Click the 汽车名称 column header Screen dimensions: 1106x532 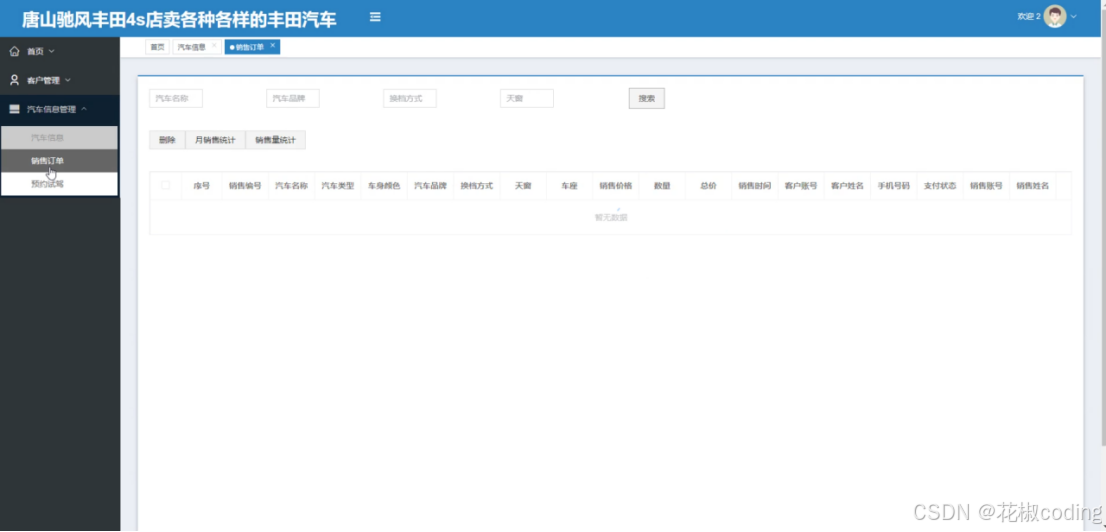point(291,186)
